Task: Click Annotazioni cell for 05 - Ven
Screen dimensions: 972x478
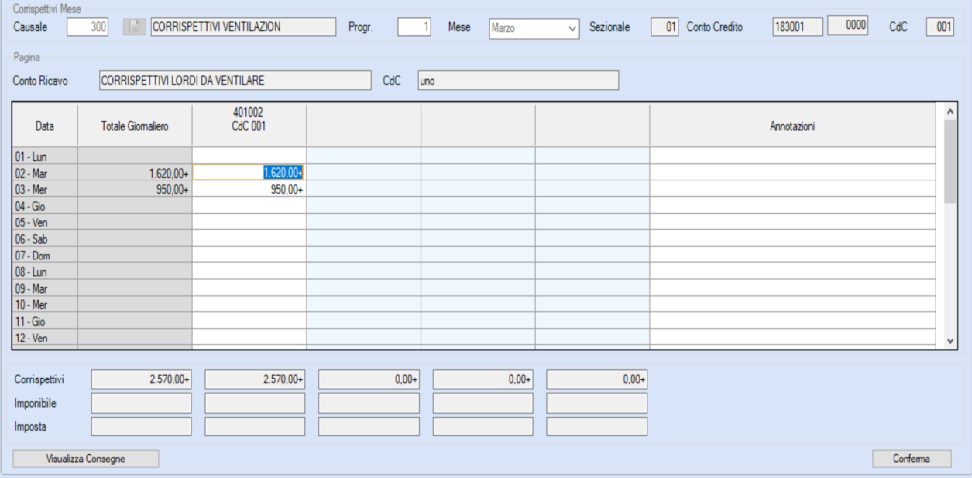Action: (x=792, y=223)
